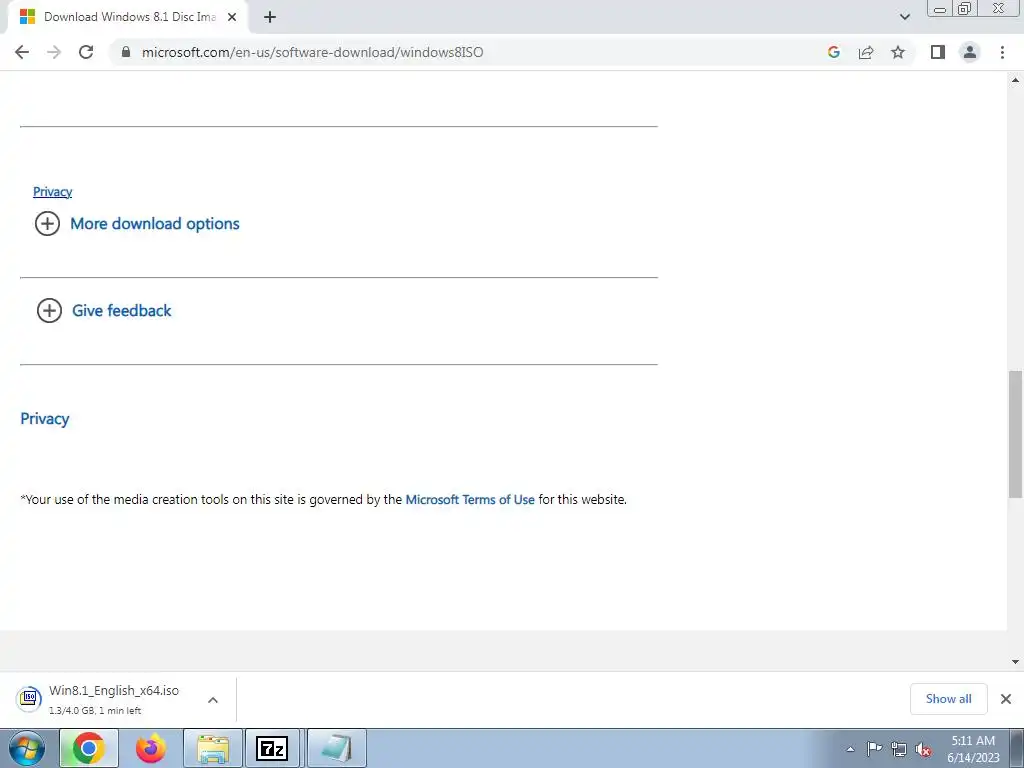This screenshot has height=768, width=1024.
Task: Click the page vertical scrollbar thumb
Action: (x=1016, y=434)
